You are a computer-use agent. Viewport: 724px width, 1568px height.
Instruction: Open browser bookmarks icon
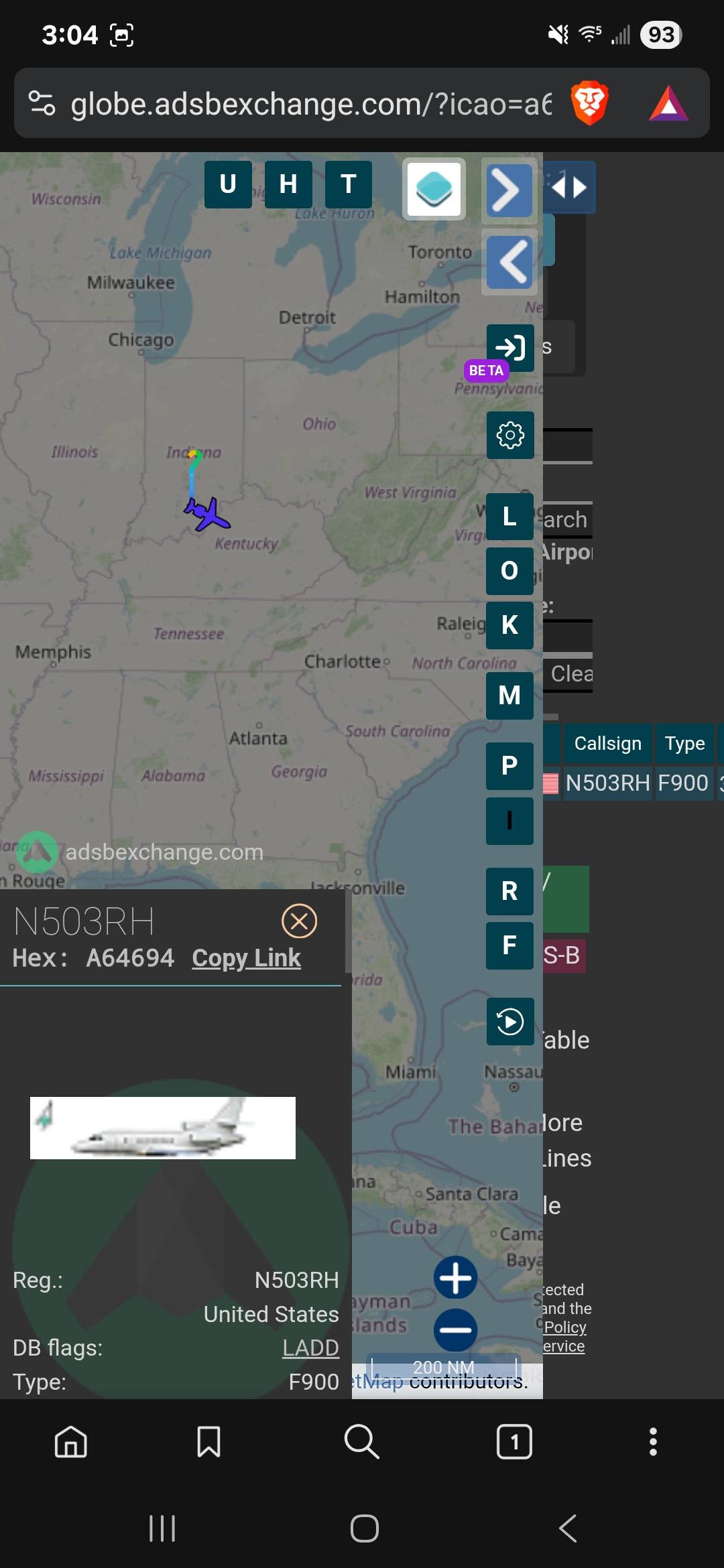pyautogui.click(x=208, y=1441)
